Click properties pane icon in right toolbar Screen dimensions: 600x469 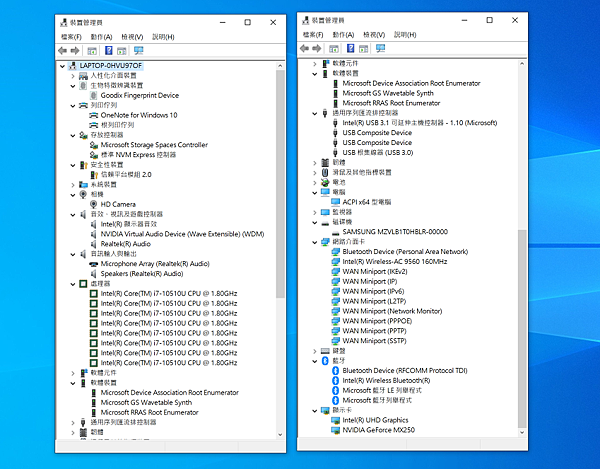tap(364, 49)
